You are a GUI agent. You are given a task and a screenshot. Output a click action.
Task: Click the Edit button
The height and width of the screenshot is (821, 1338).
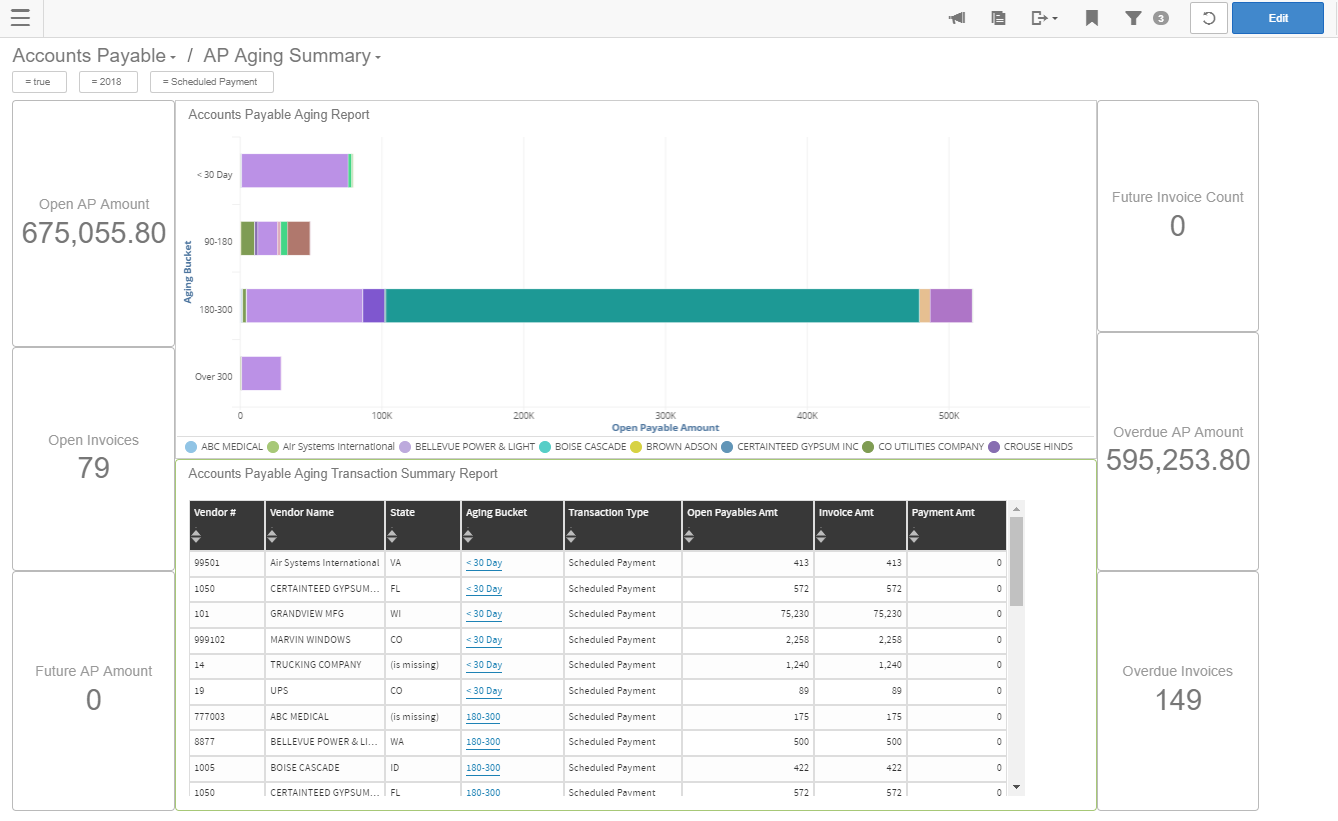click(x=1277, y=17)
